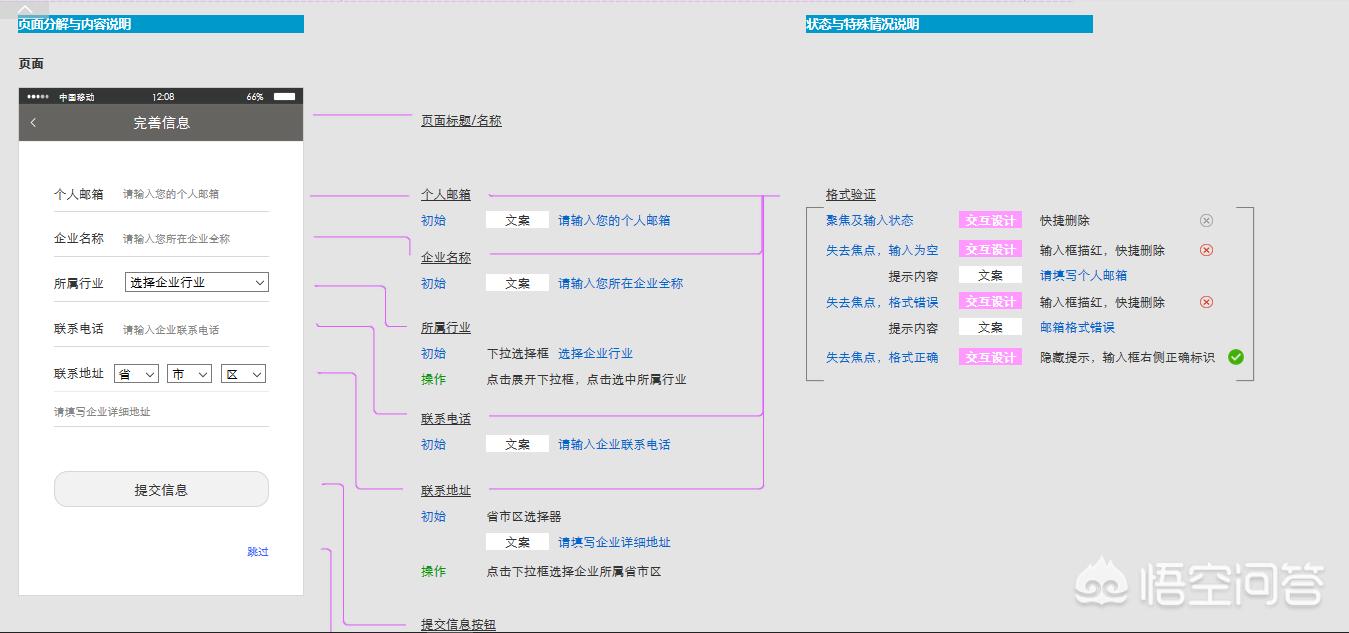Click the 请填写企业详细地址 field

(161, 412)
